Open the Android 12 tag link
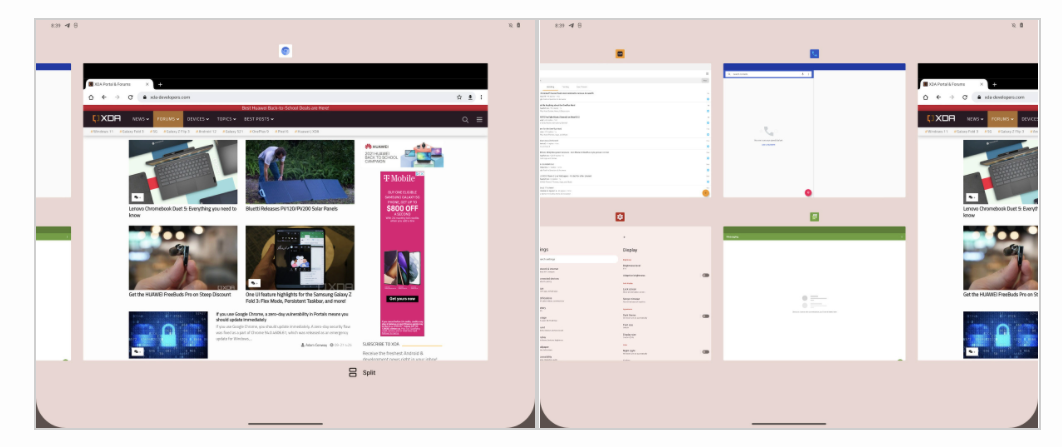1062x447 pixels. tap(205, 131)
